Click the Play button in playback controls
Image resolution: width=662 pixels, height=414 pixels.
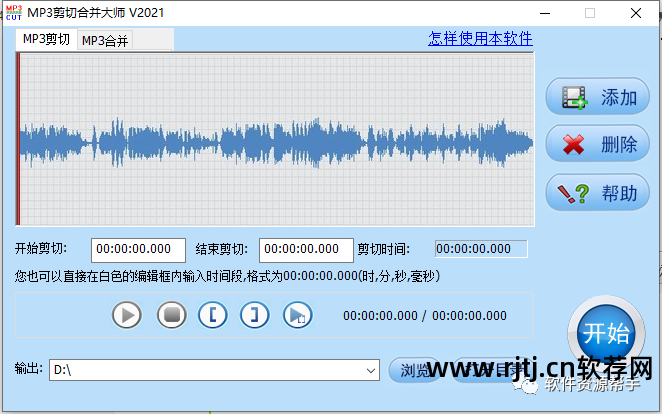(x=127, y=315)
